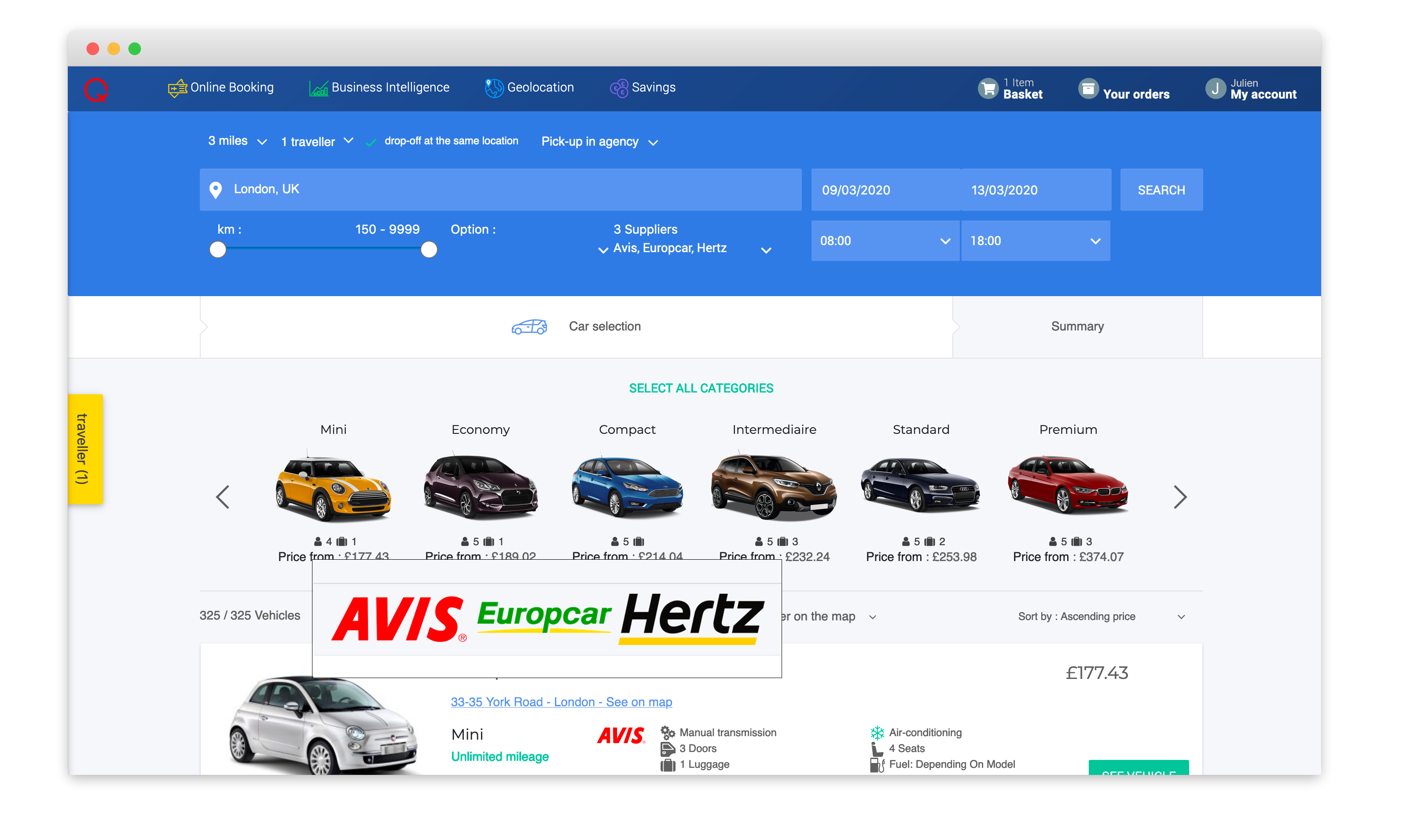Click the Avis logo in Mini vehicle card
This screenshot has width=1403, height=840.
[621, 735]
